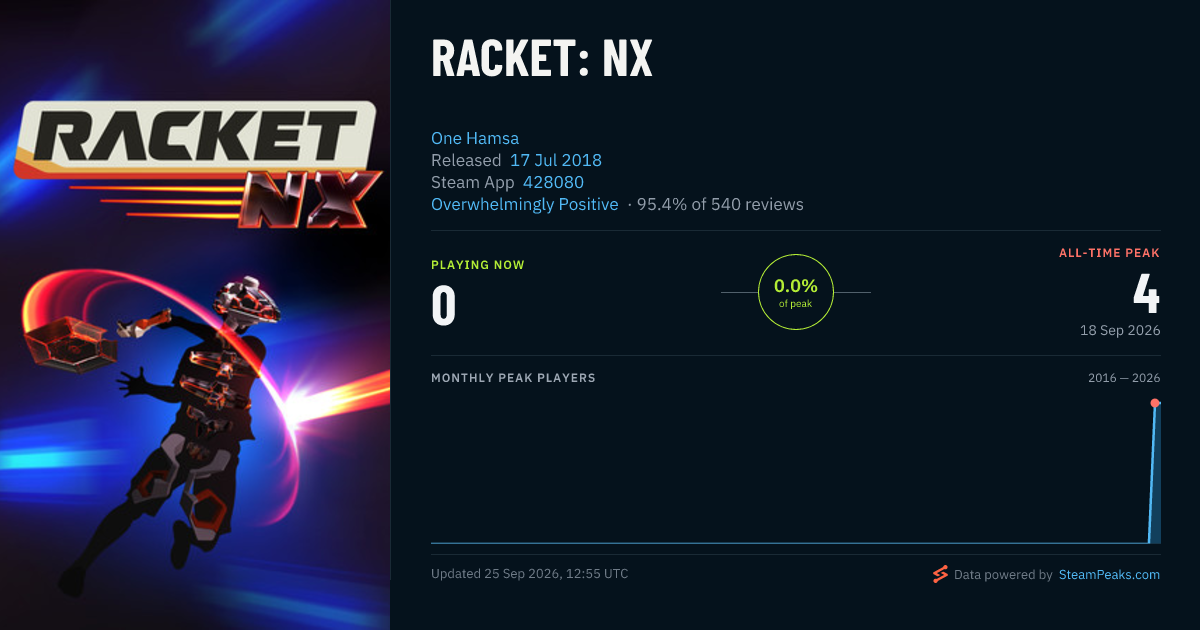Click the red peak marker on the chart
1200x630 pixels.
(x=1155, y=403)
